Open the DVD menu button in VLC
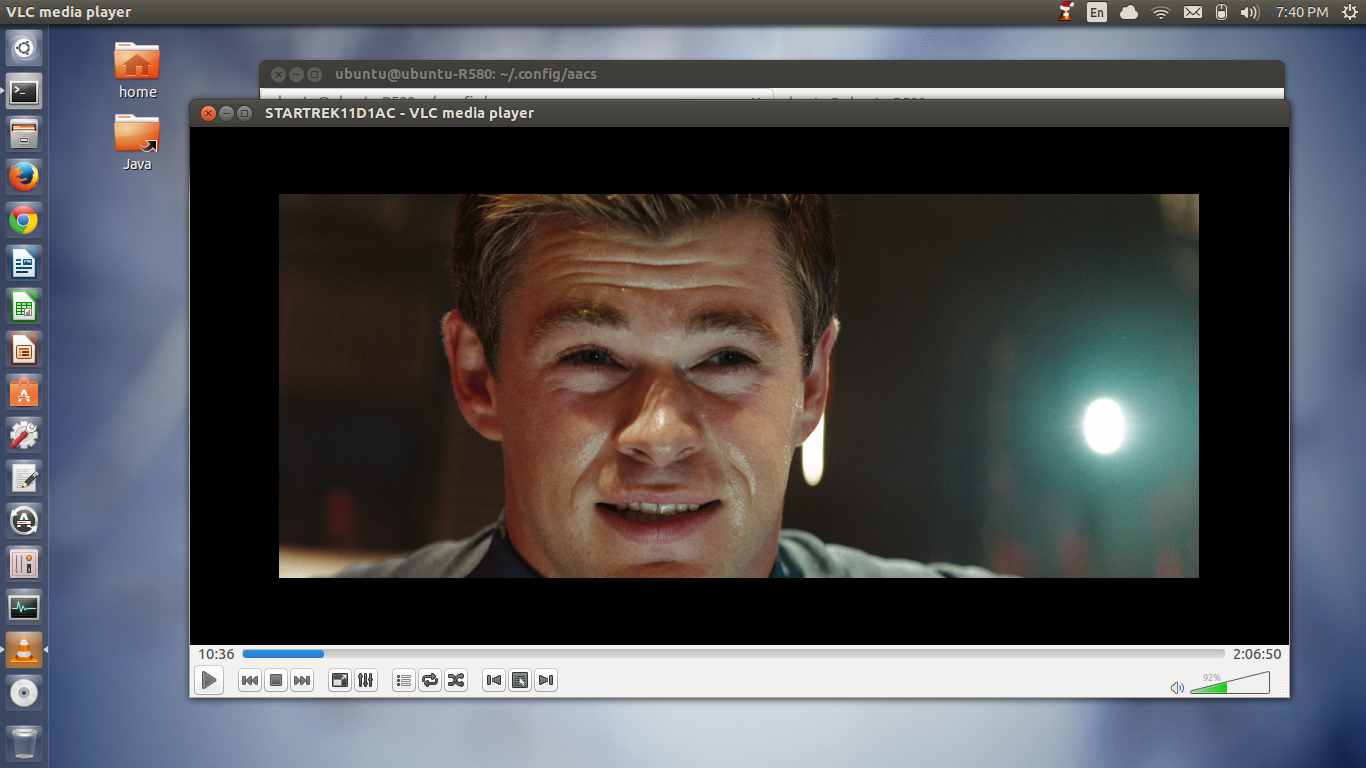 (x=520, y=681)
